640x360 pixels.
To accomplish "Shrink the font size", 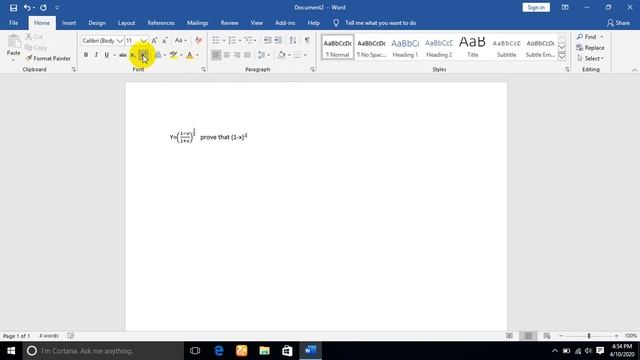I will (x=164, y=40).
